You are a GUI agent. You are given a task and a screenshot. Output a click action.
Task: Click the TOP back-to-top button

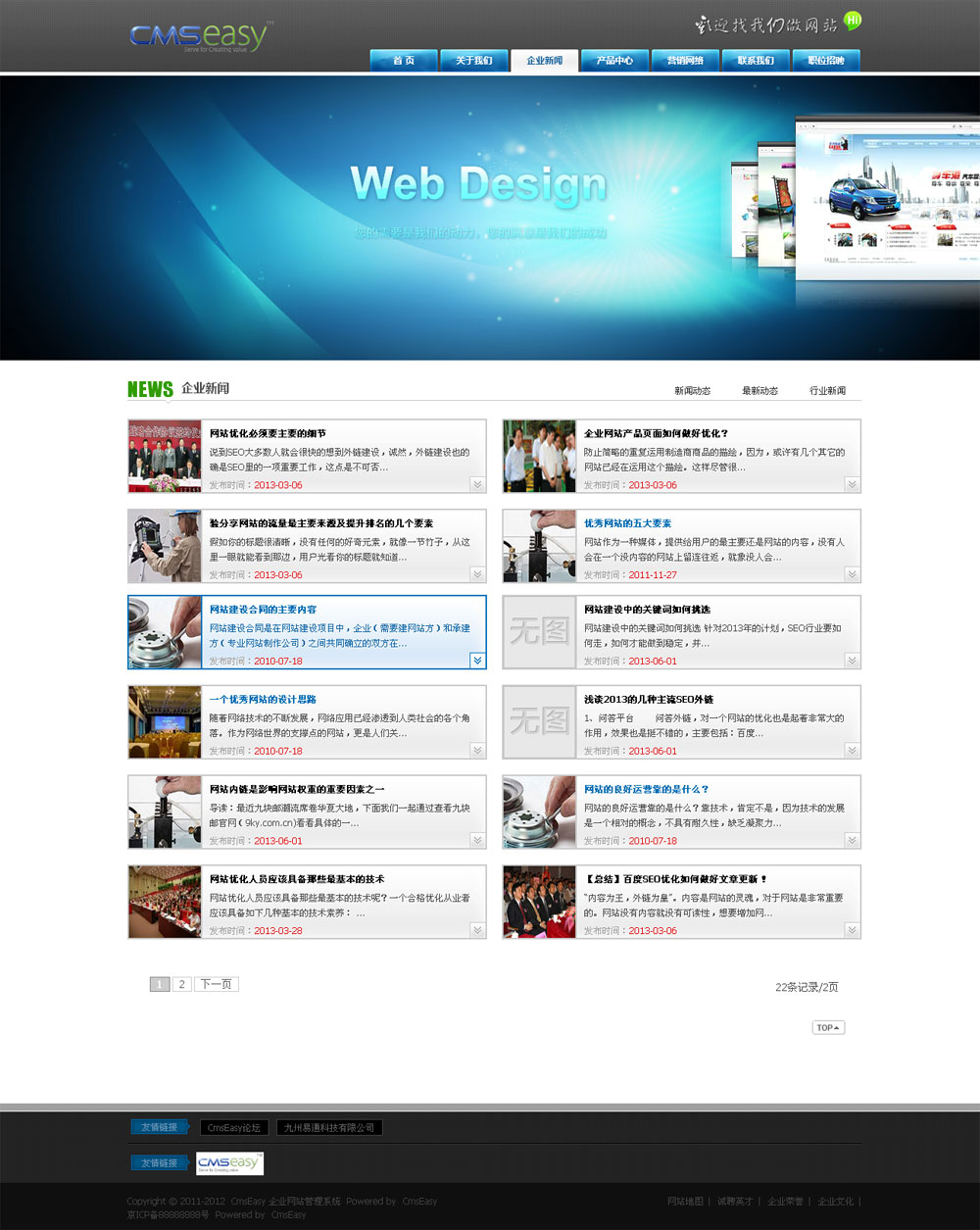tap(828, 1027)
